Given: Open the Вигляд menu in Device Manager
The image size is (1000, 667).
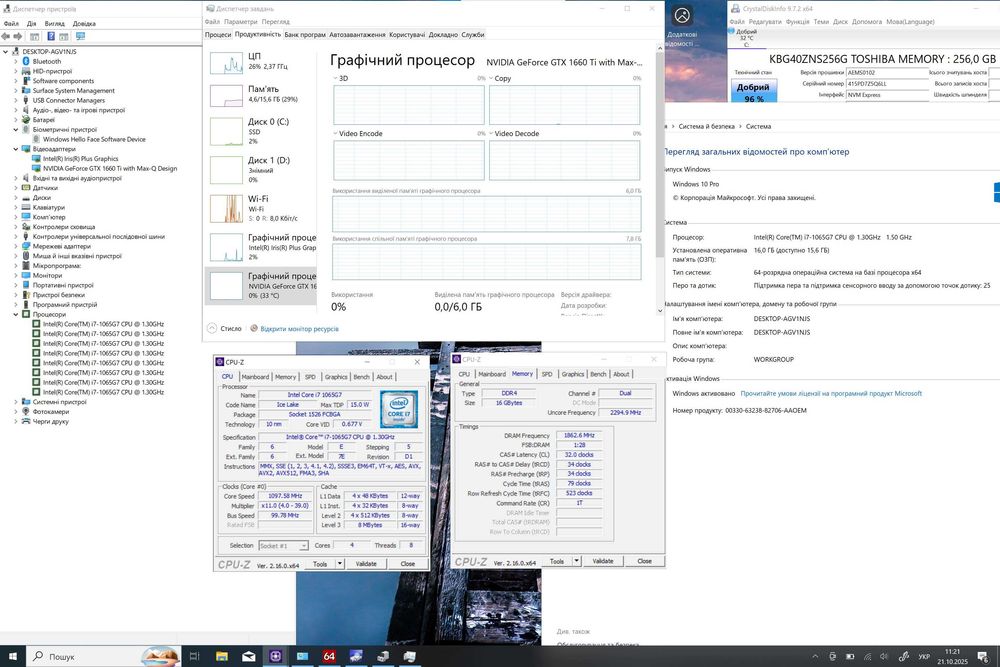Looking at the screenshot, I should (55, 23).
